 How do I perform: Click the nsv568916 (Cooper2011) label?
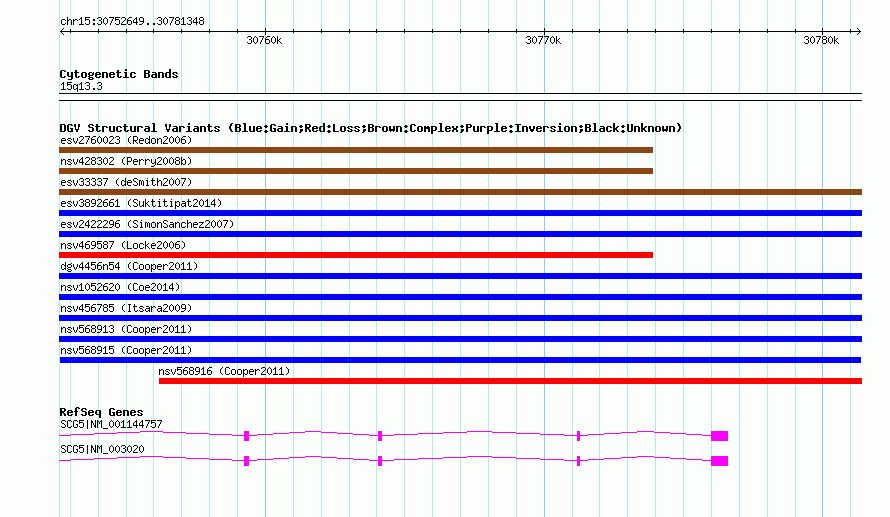(224, 371)
